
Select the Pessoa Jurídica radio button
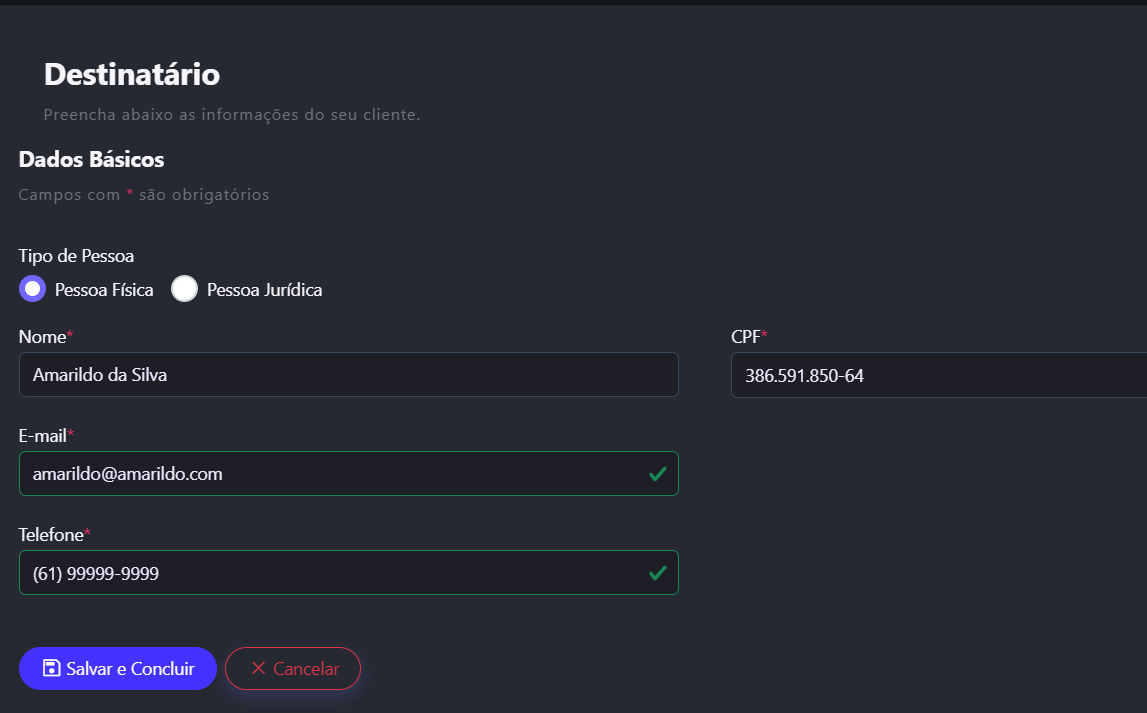point(185,289)
